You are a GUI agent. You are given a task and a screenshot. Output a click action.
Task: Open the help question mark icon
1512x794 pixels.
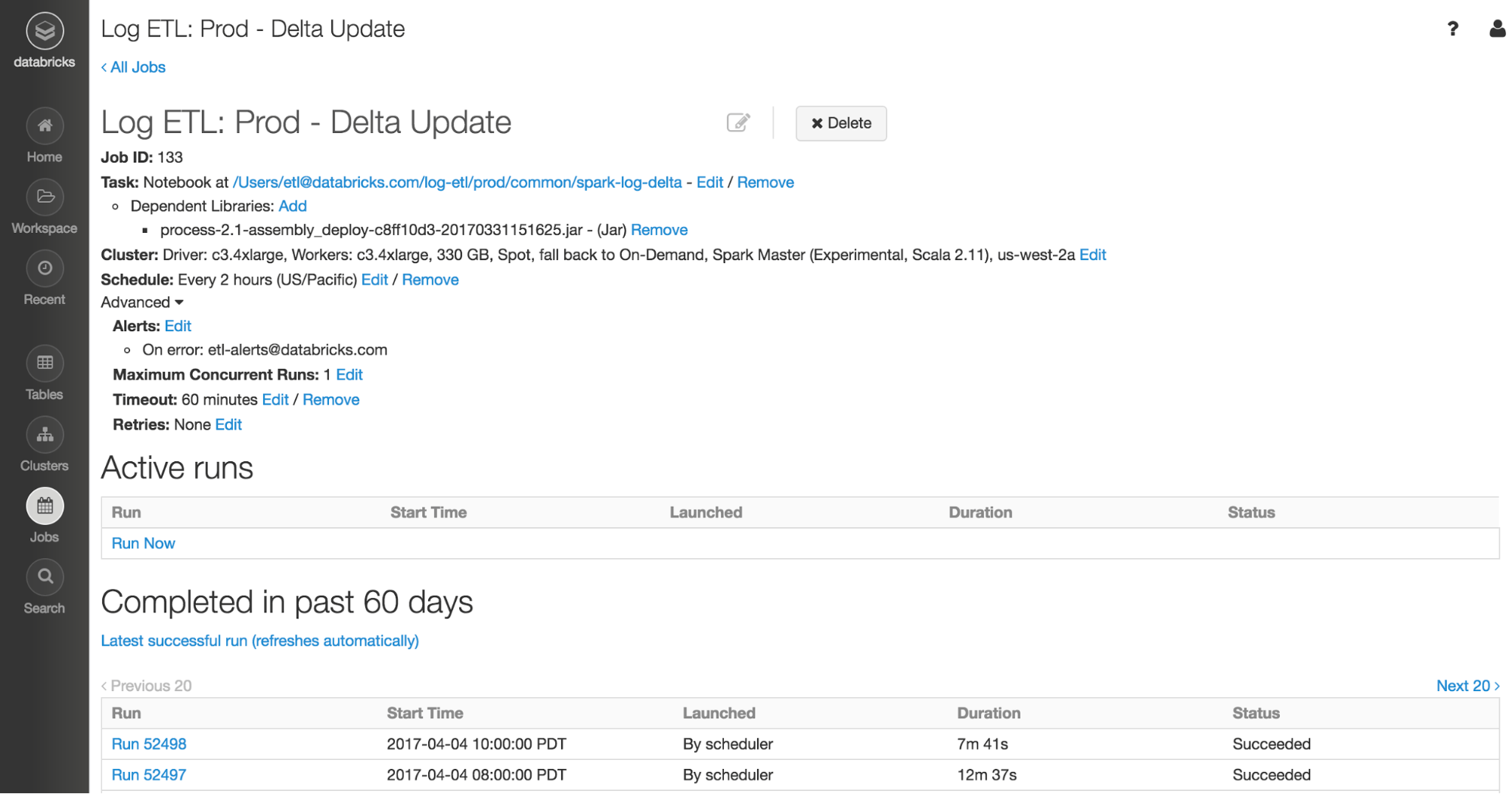[x=1452, y=29]
